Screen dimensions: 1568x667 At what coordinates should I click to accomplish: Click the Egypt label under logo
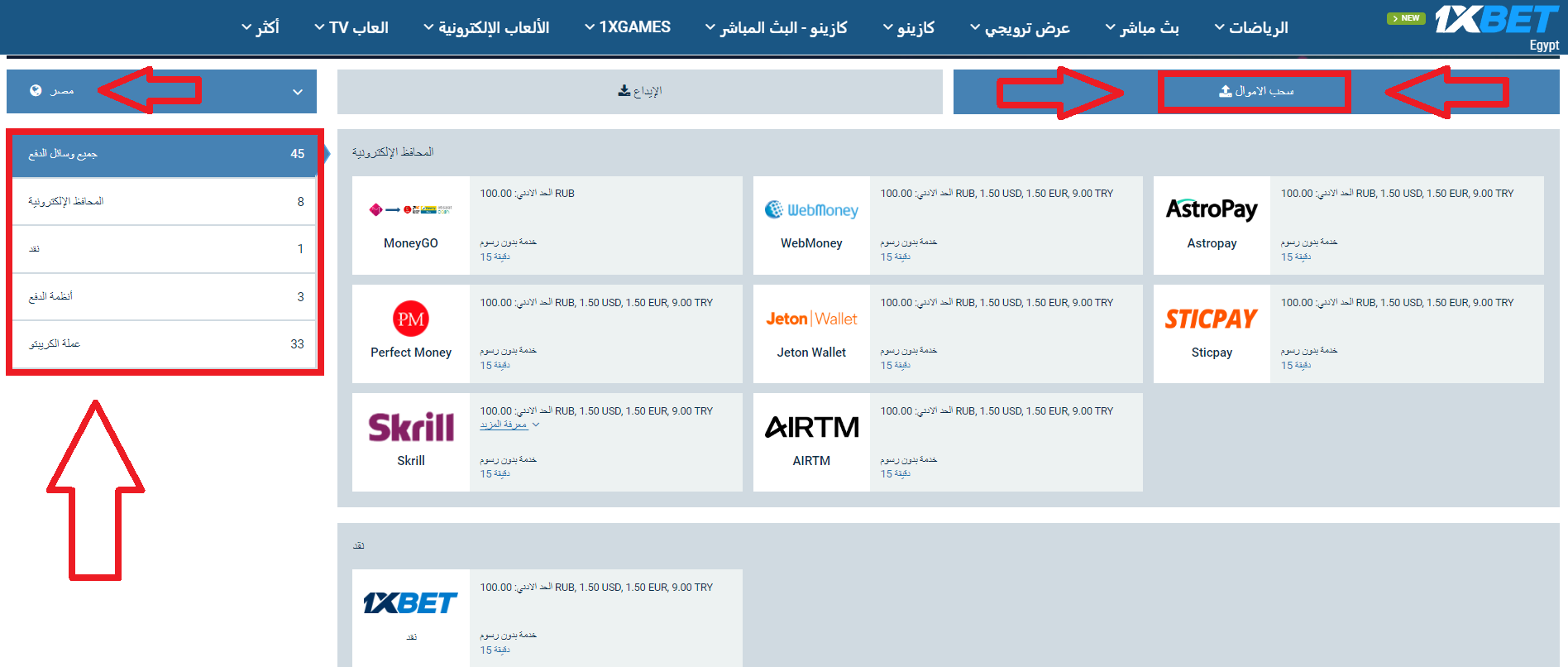tap(1544, 46)
